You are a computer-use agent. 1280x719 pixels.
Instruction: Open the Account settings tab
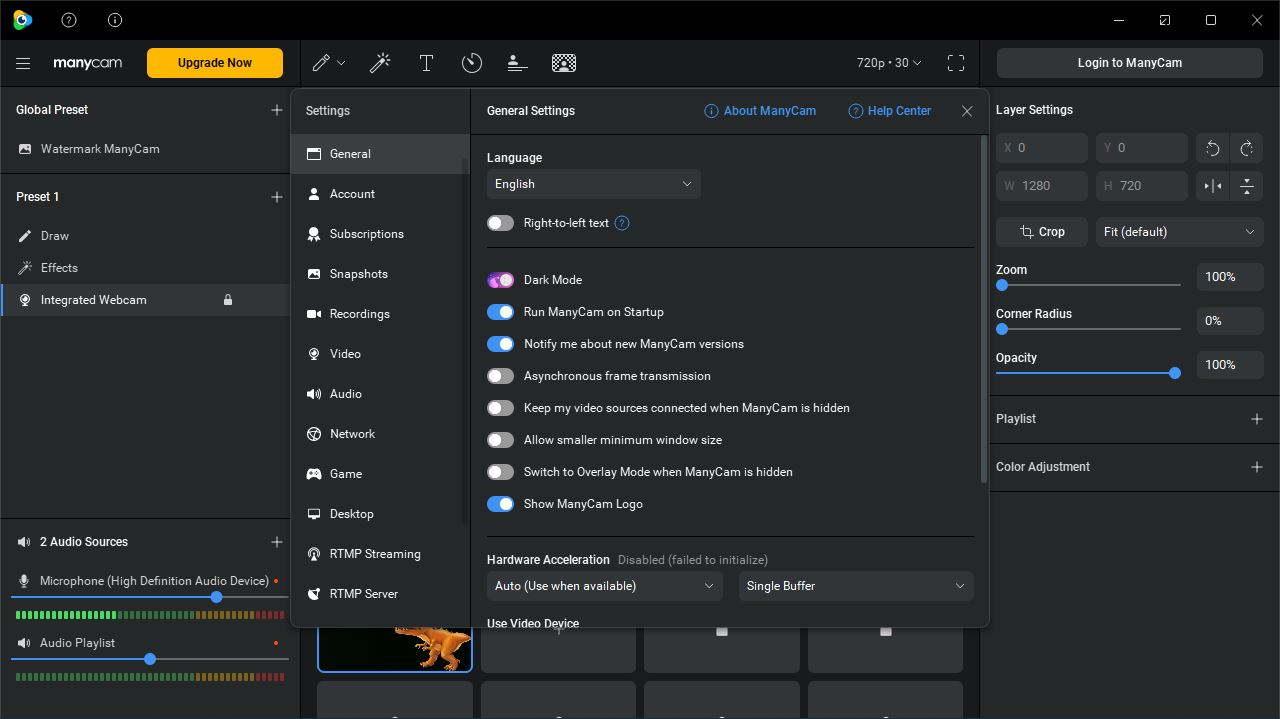point(380,194)
